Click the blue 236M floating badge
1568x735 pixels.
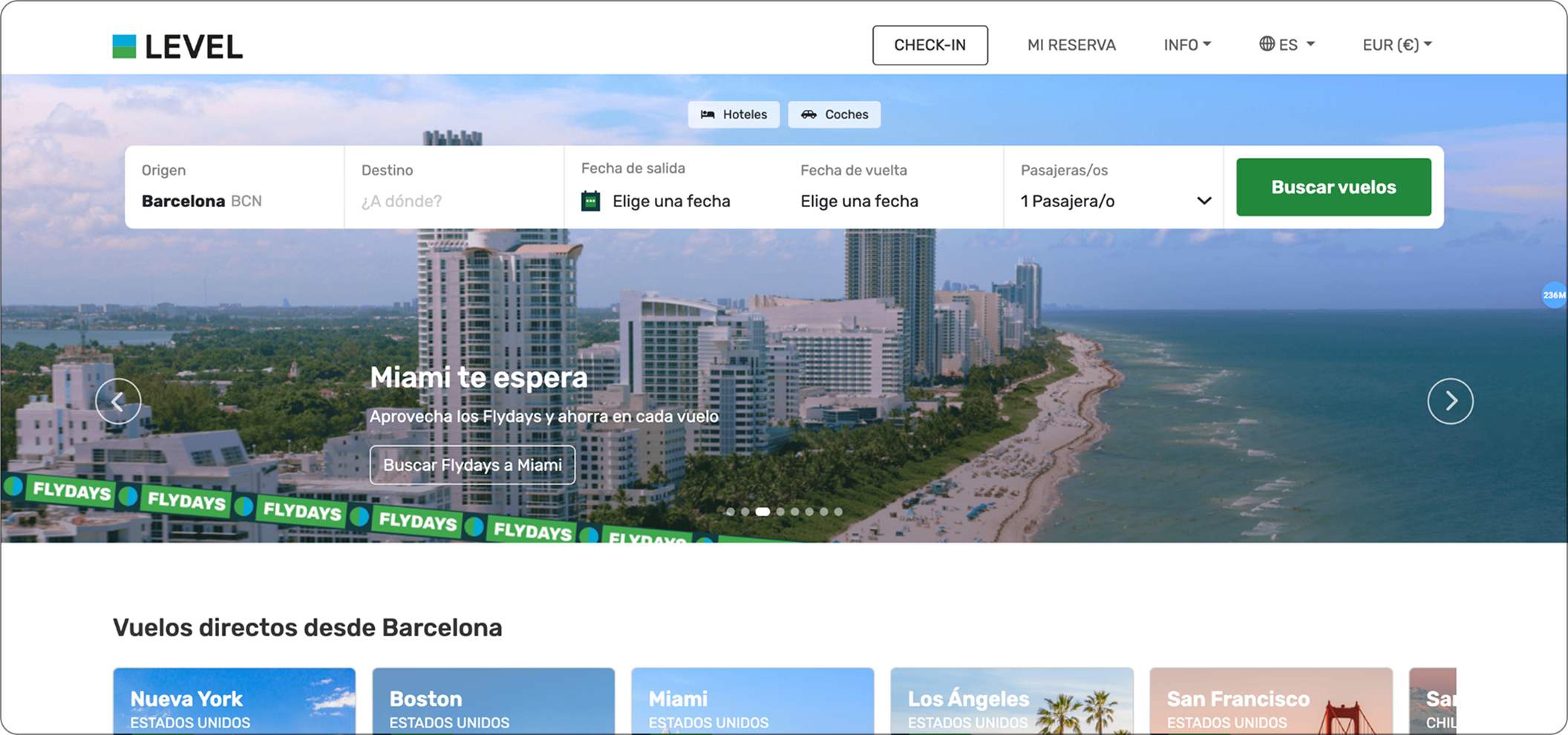click(x=1553, y=295)
